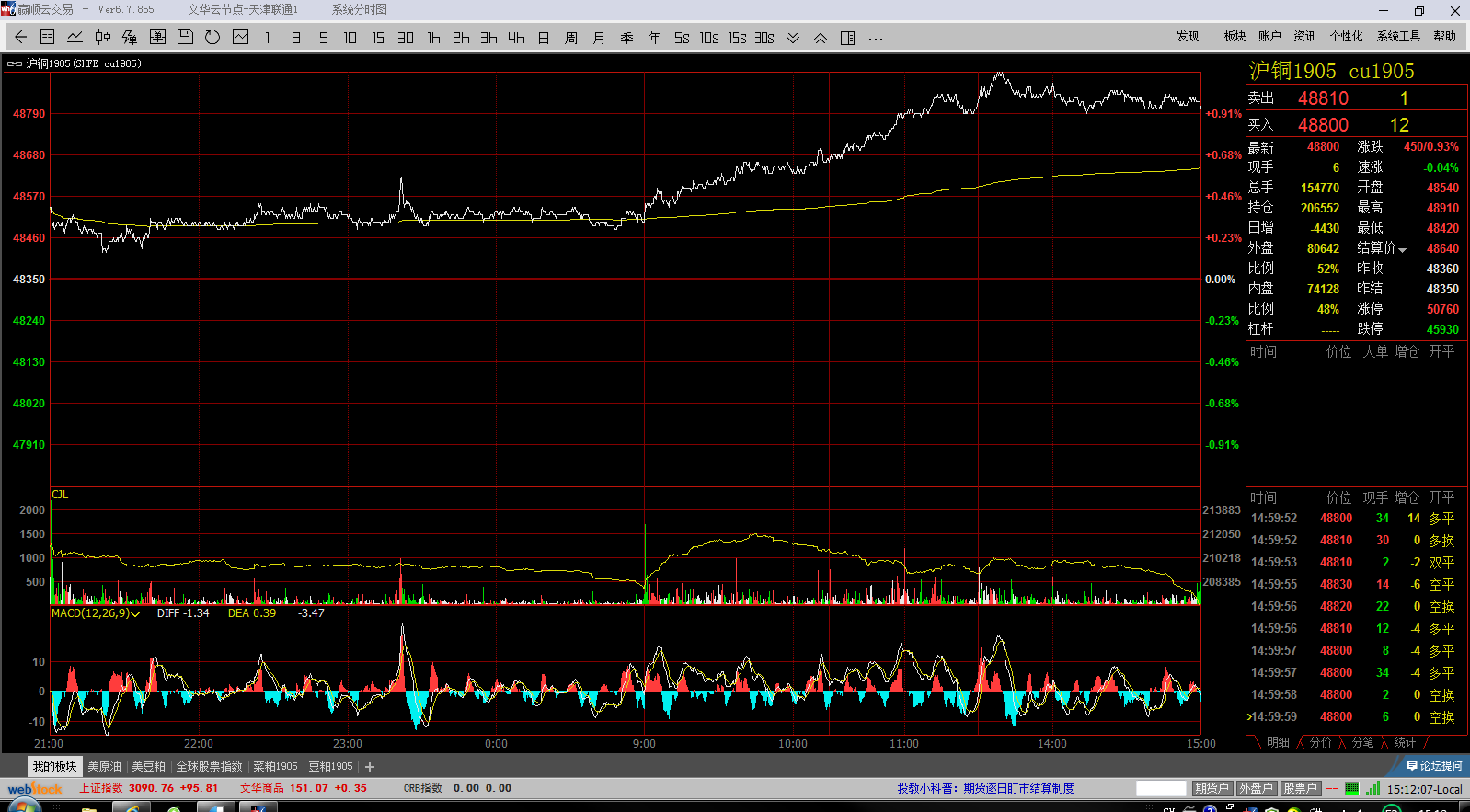Screen dimensions: 1470x812
Task: Expand the 结算价 dropdown arrow
Action: tap(1403, 250)
